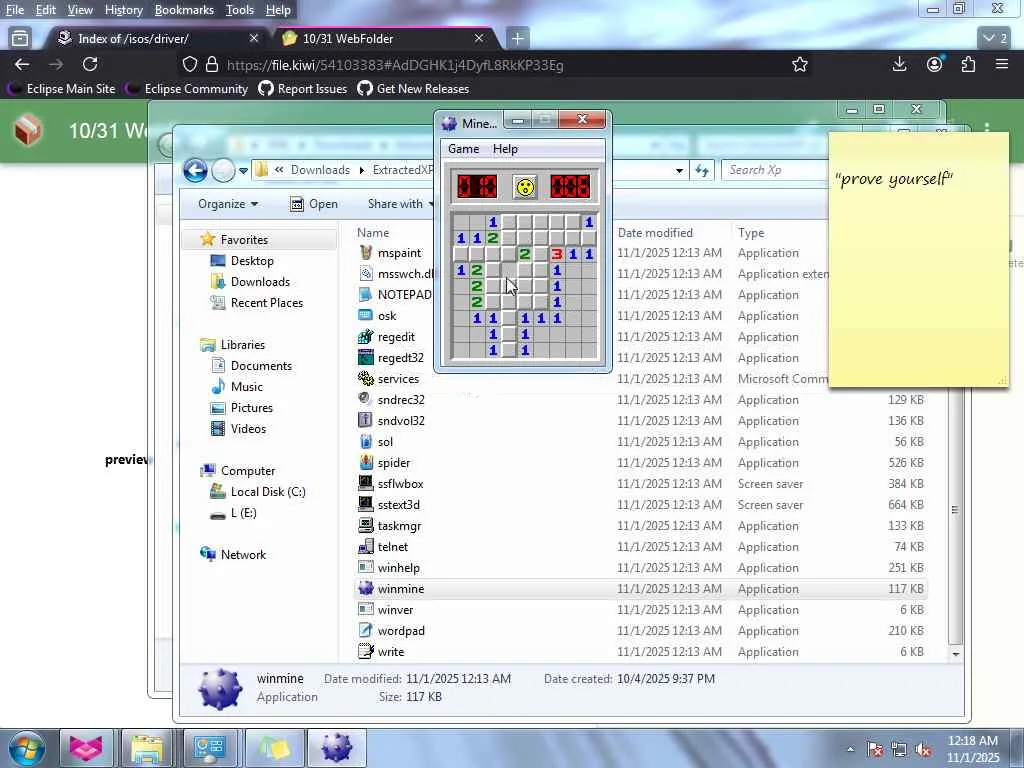Switch to the Index of /isos/driver/ tab
Viewport: 1024px width, 768px height.
pos(157,39)
